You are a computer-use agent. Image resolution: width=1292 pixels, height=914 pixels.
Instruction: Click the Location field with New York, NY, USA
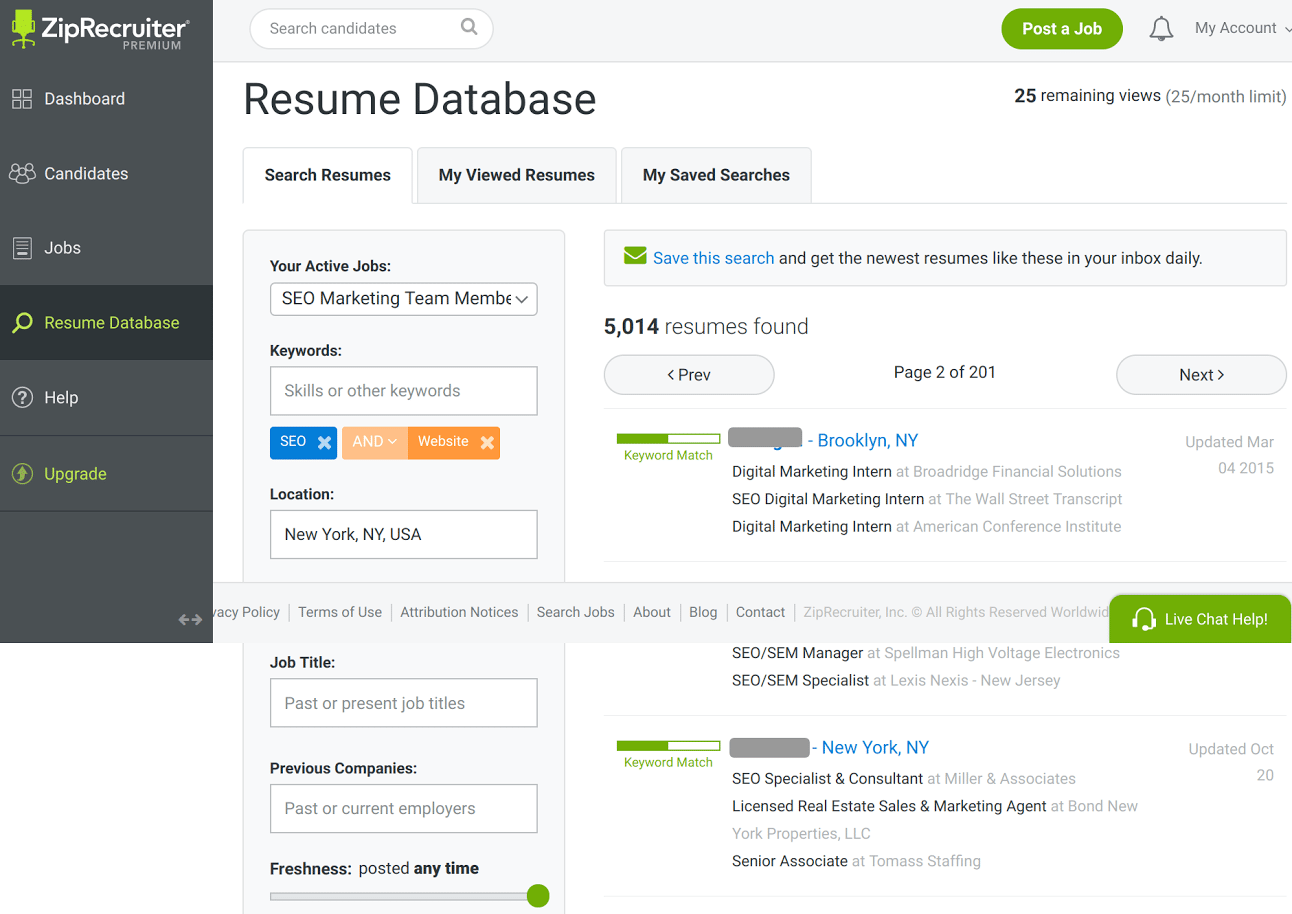tap(404, 535)
